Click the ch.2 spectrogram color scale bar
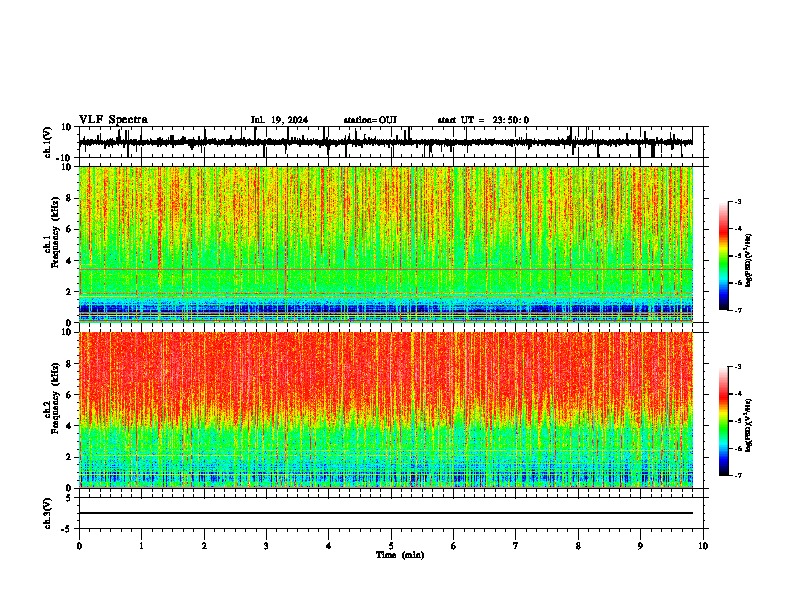Viewport: 792px width, 612px height. pyautogui.click(x=723, y=421)
